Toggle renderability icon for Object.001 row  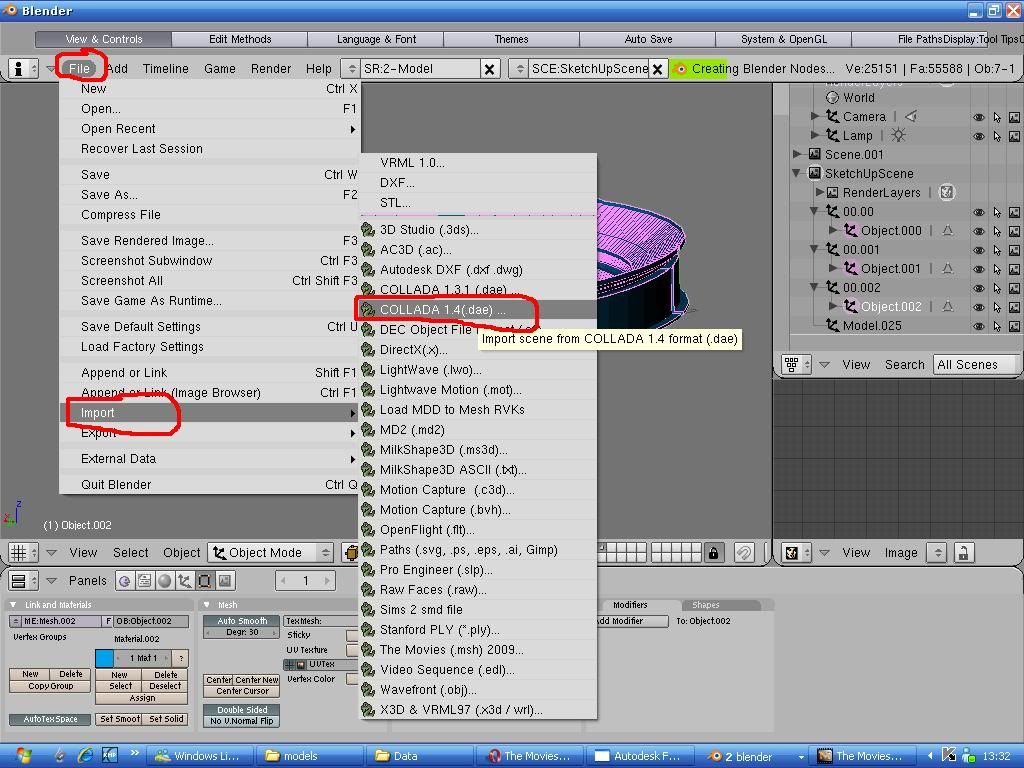click(1014, 268)
